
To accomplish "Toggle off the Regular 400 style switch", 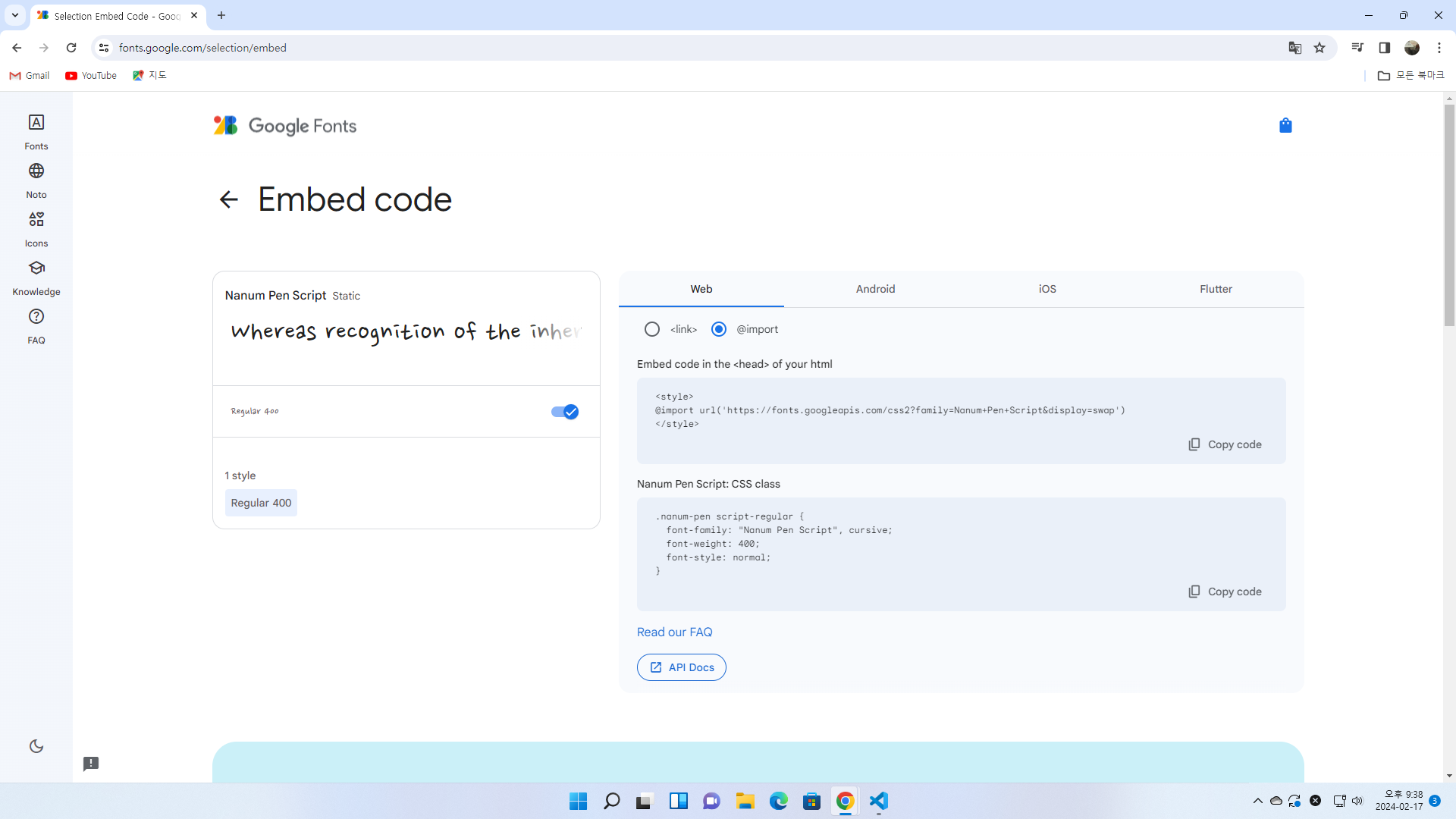I will click(x=565, y=412).
